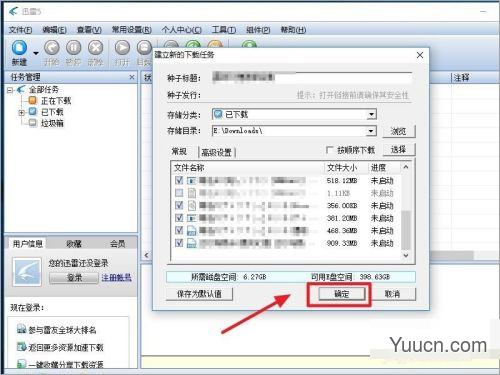Image resolution: width=500 pixels, height=375 pixels.
Task: Click file list scroll down arrow
Action: click(406, 255)
